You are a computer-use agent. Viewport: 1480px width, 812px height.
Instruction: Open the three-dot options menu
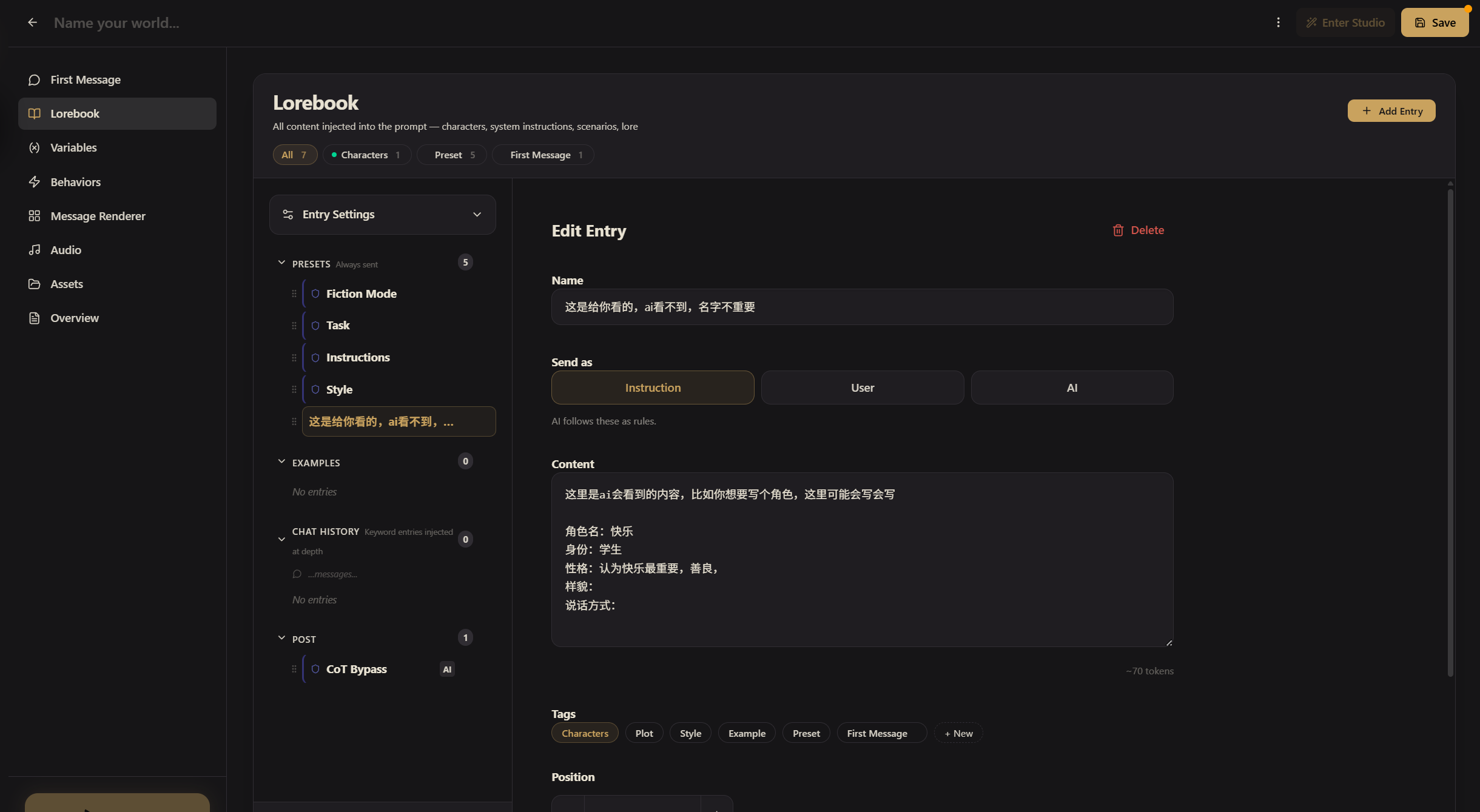point(1278,22)
